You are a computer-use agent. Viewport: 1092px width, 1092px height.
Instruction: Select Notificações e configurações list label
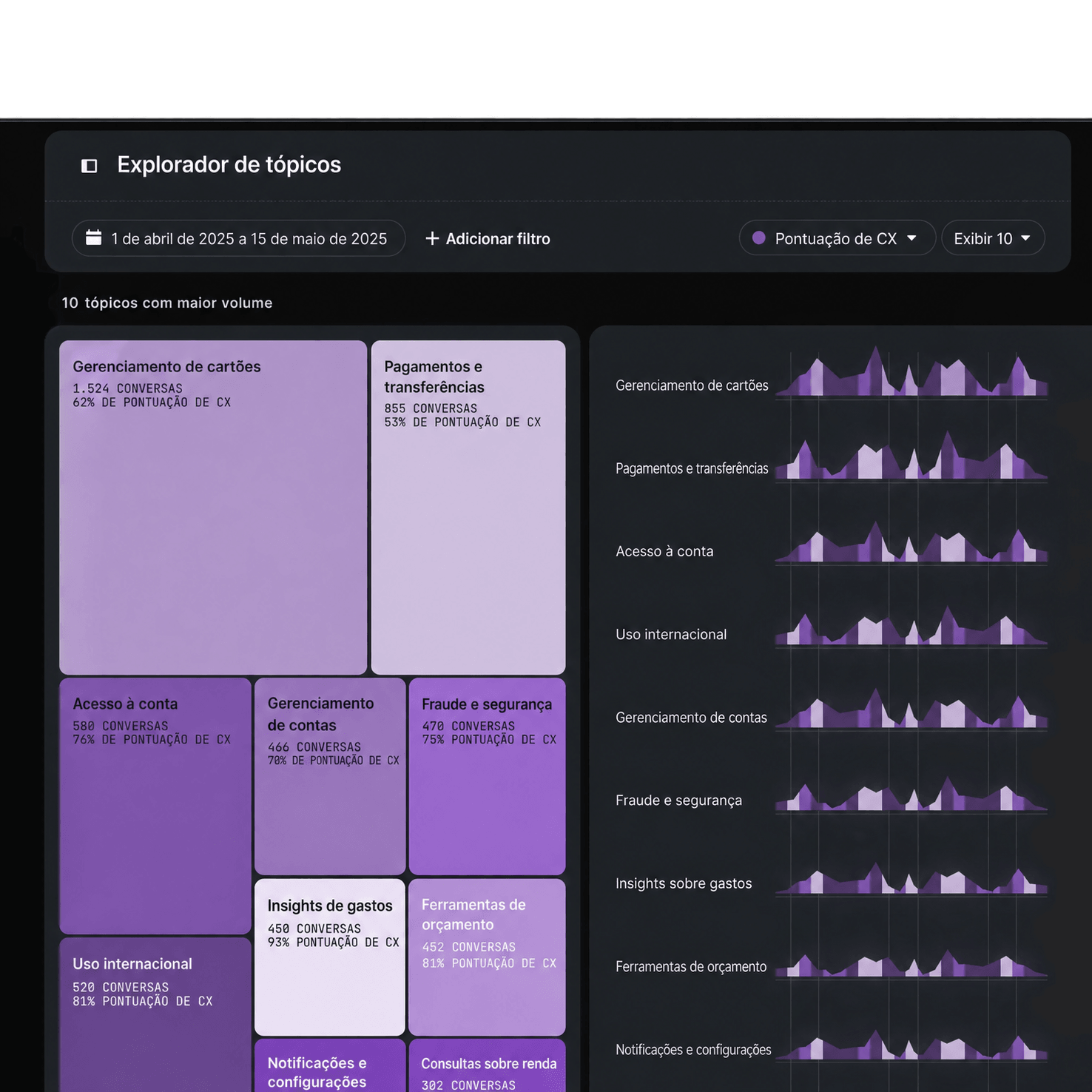pyautogui.click(x=693, y=1050)
